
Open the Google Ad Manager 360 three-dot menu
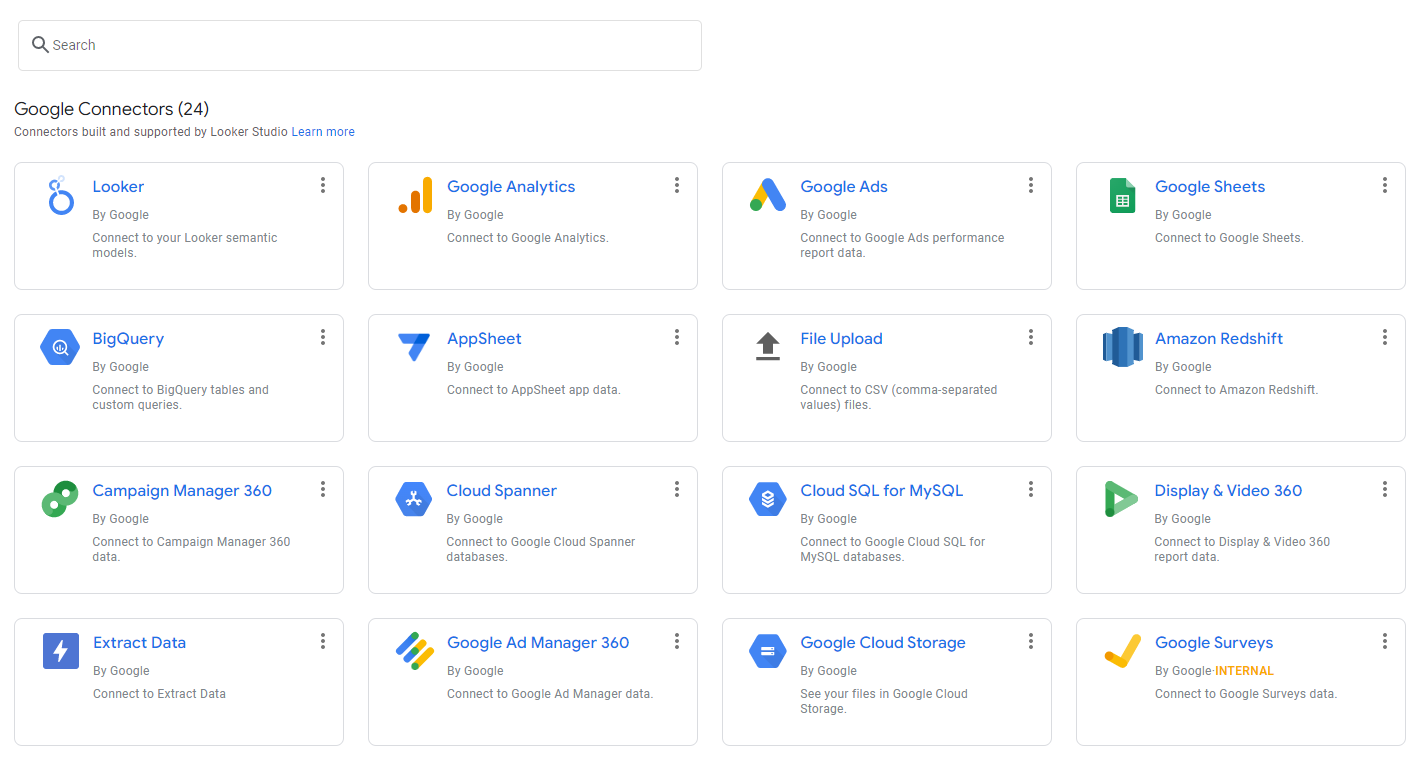tap(676, 641)
